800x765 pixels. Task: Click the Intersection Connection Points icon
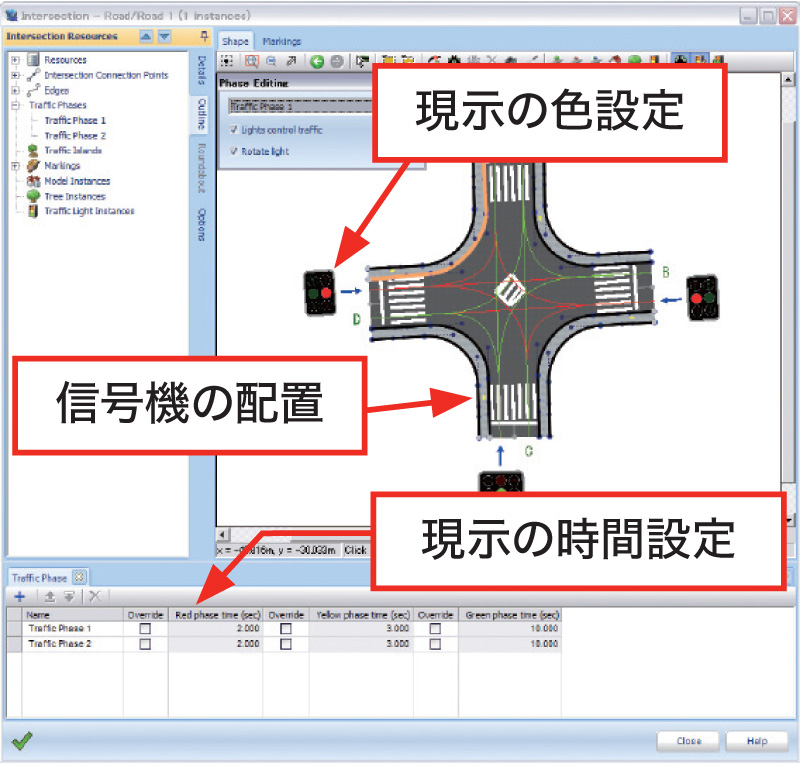pyautogui.click(x=33, y=75)
